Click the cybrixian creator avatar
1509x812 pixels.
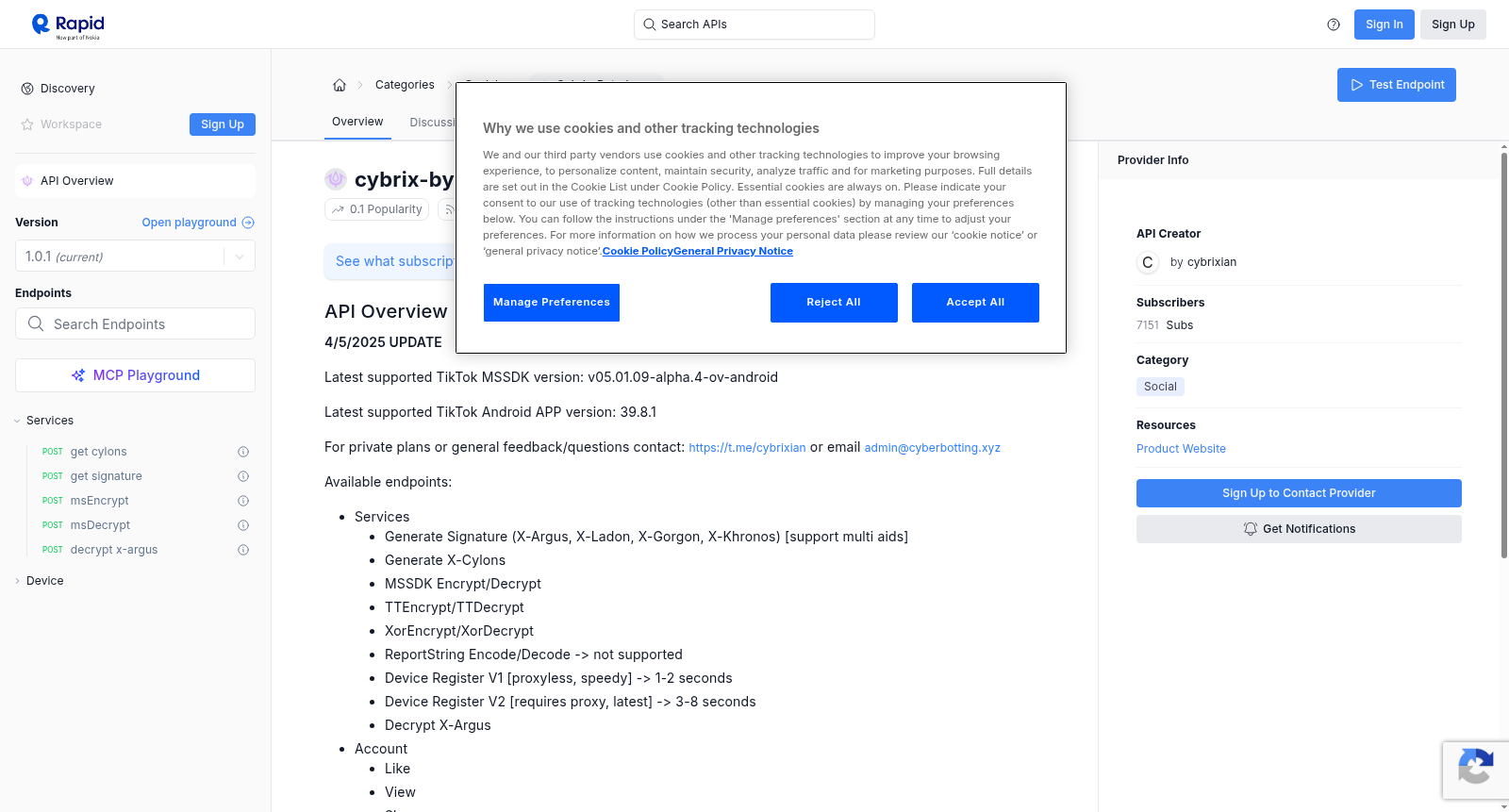(x=1148, y=262)
